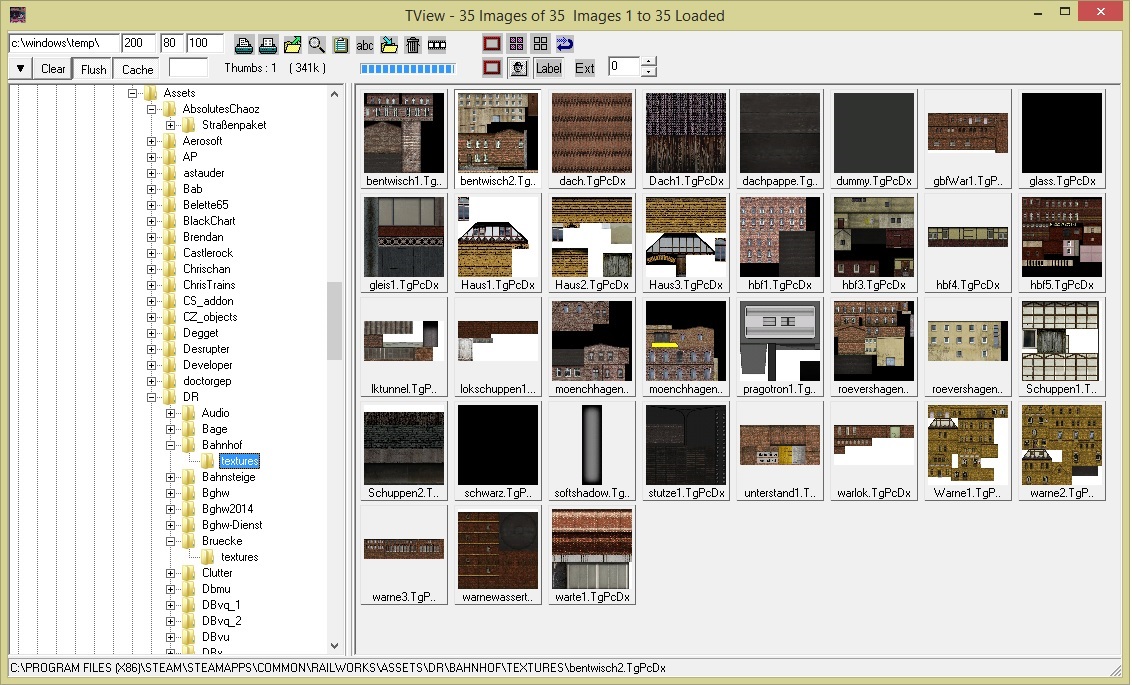Screen dimensions: 1132x685
Task: Select the Bahnsteige folder in tree
Action: click(228, 477)
